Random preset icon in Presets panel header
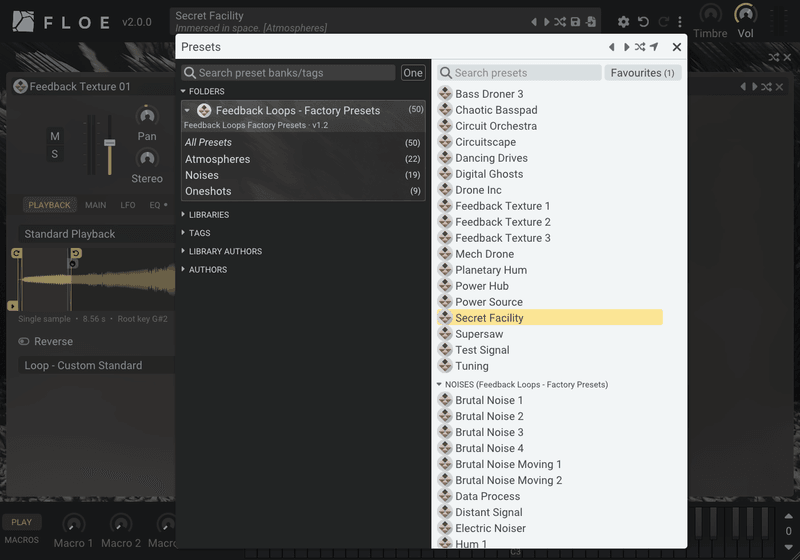The image size is (800, 560). click(x=640, y=47)
